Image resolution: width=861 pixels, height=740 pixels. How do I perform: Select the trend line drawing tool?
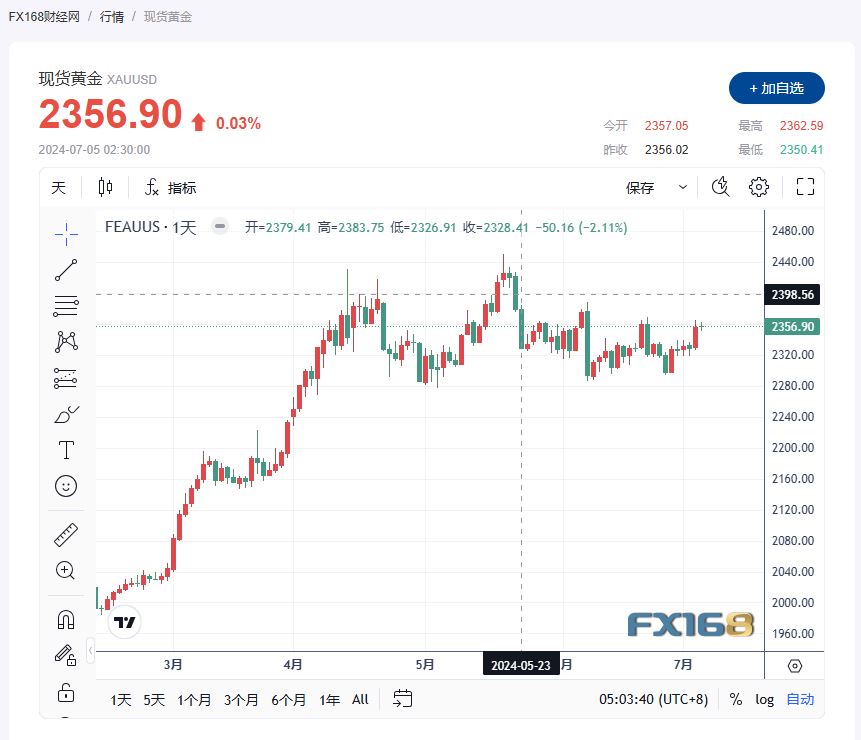point(66,269)
